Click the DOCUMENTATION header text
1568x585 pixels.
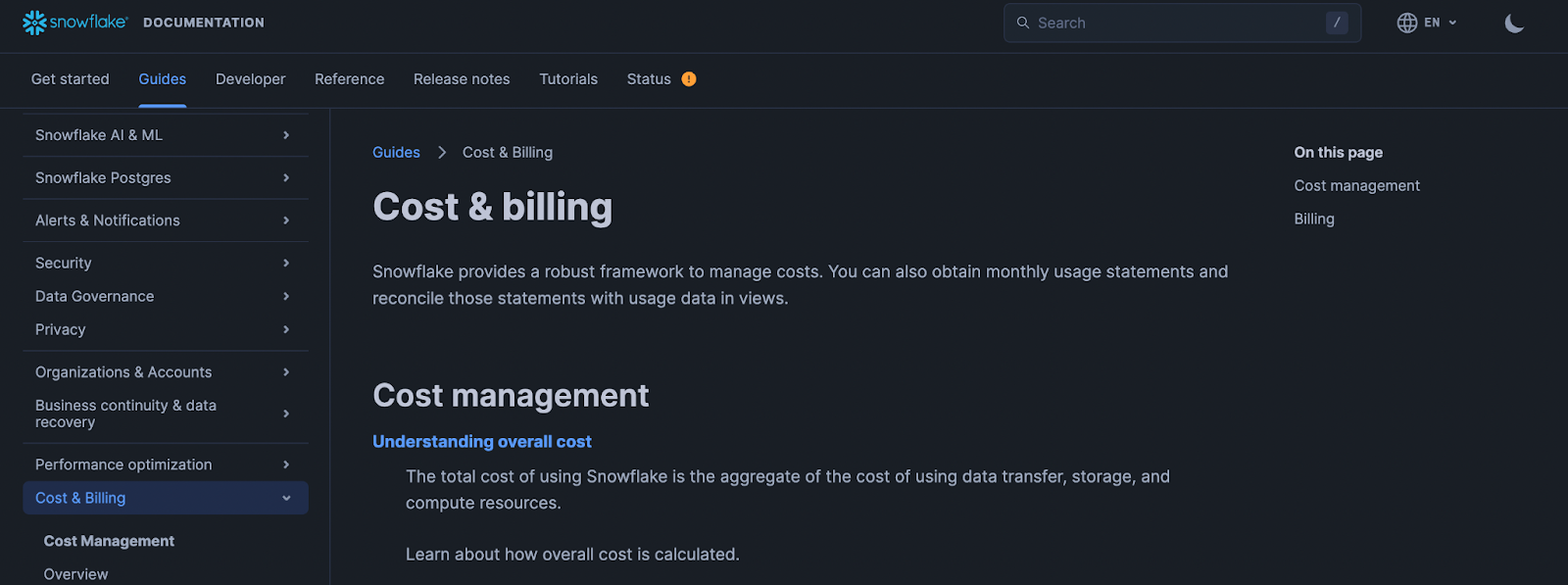click(204, 23)
